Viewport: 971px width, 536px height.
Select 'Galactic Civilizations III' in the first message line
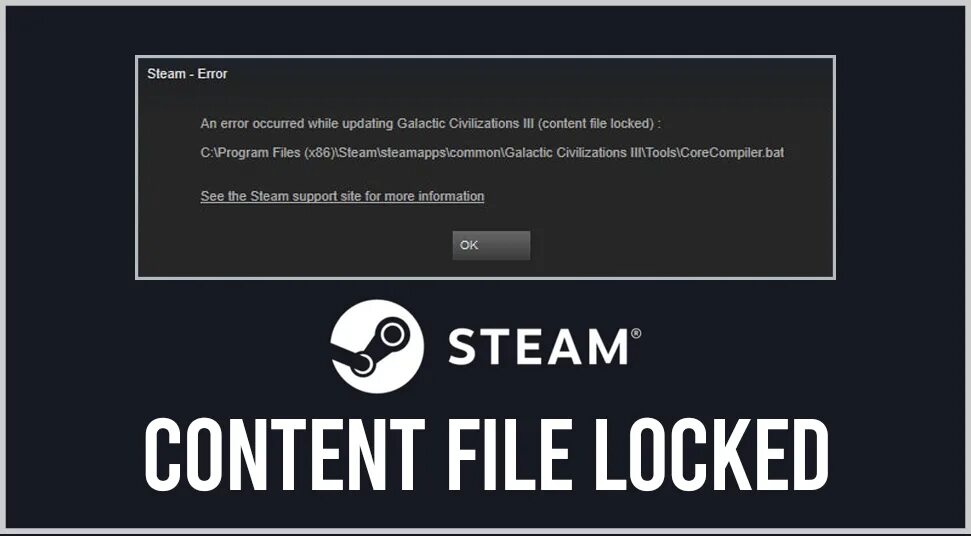click(x=465, y=124)
